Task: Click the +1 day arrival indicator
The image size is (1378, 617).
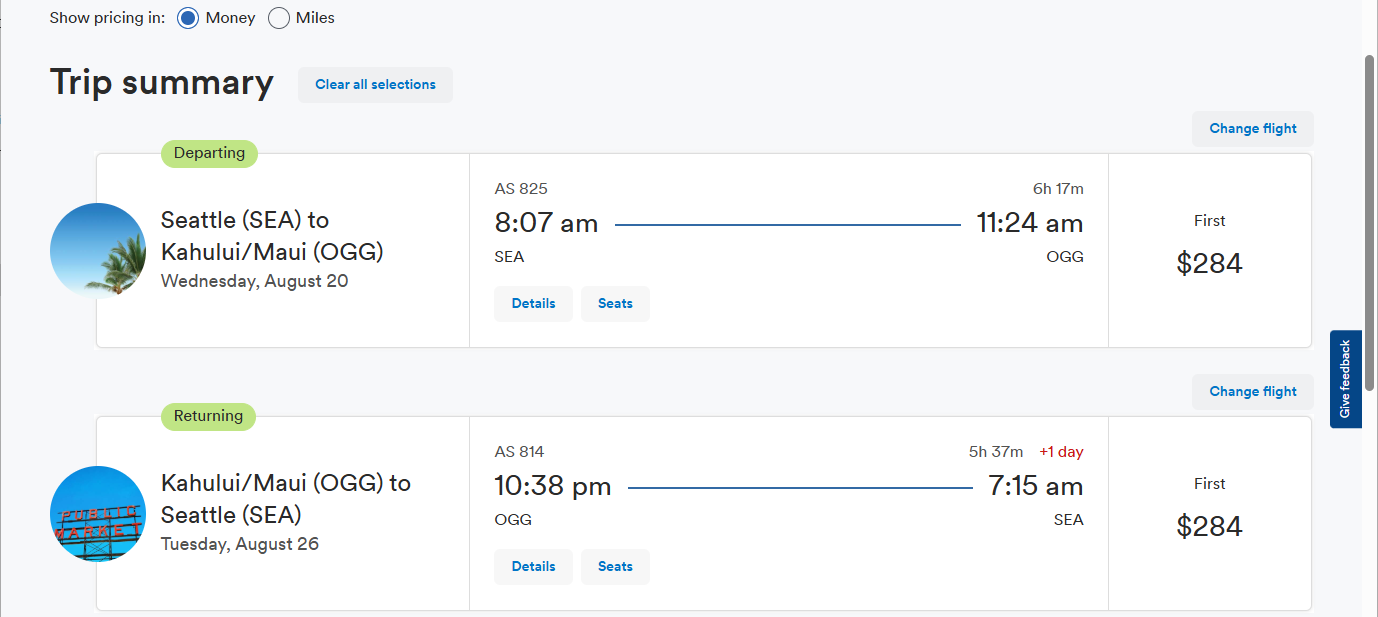Action: click(x=1061, y=452)
